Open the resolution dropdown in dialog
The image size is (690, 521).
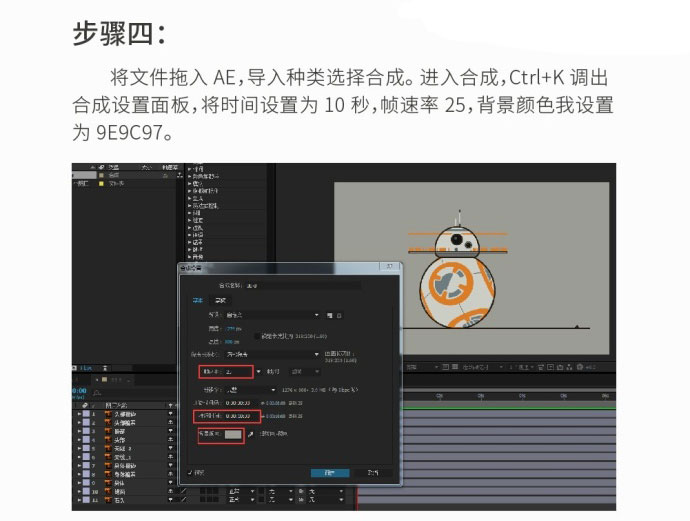[x=251, y=390]
